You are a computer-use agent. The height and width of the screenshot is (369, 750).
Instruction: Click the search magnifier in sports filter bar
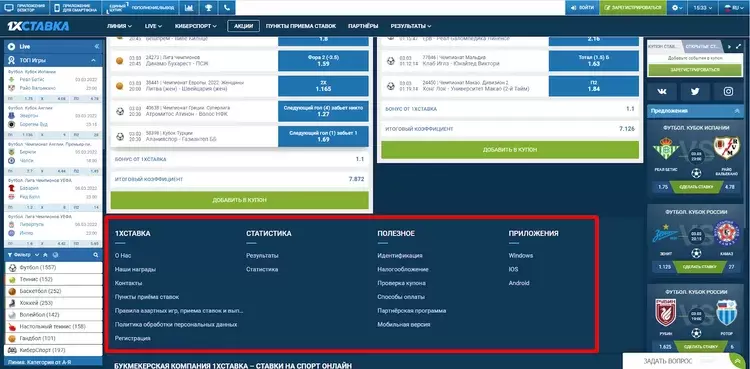[96, 255]
